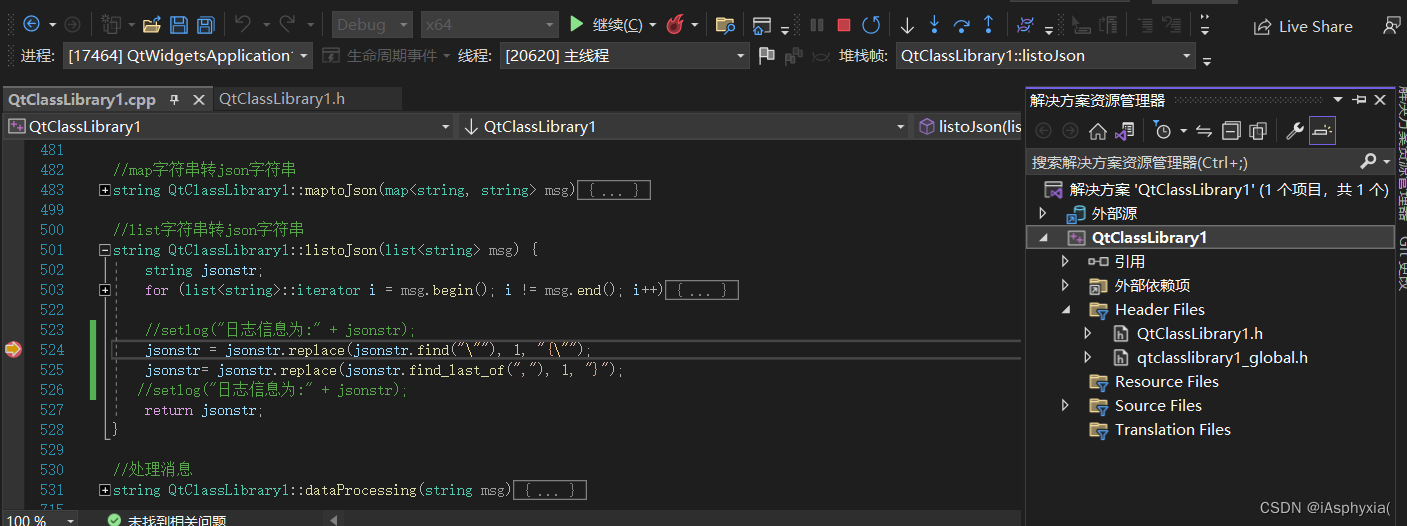Viewport: 1407px width, 526px height.
Task: Collapse the listoJson function on line 501
Action: (x=105, y=250)
